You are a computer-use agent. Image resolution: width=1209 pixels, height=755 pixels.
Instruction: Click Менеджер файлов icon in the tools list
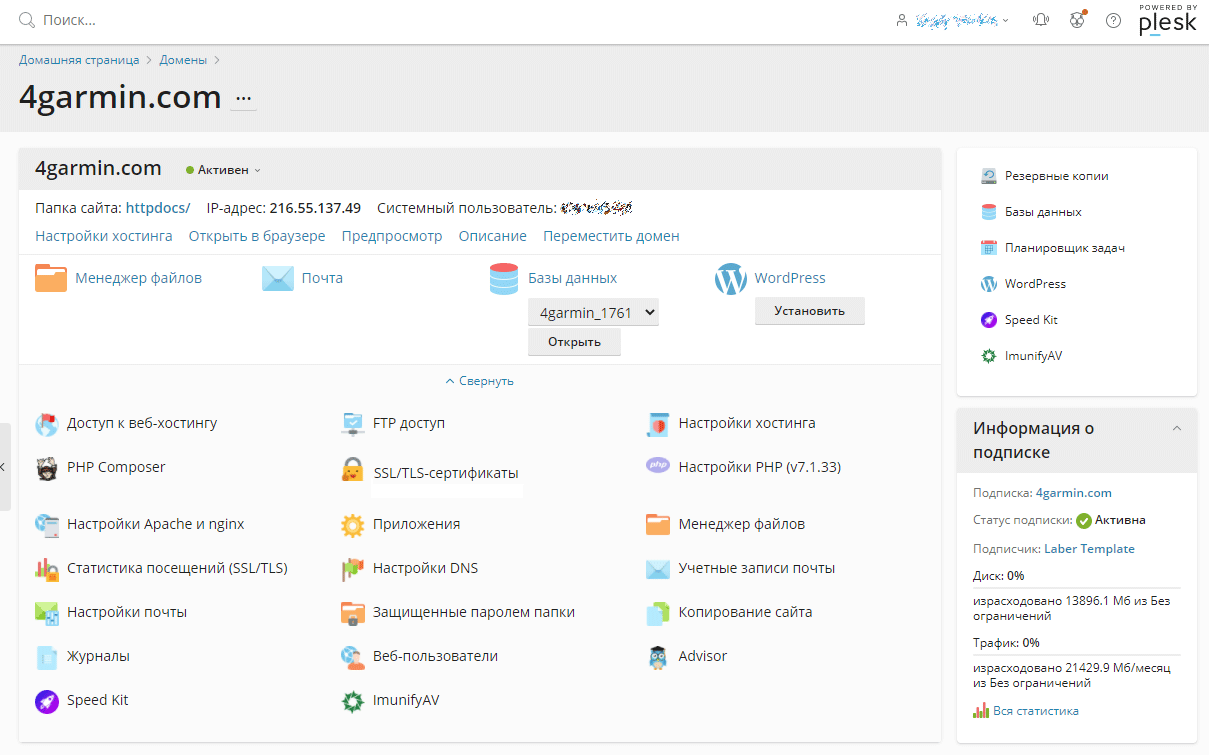[658, 525]
